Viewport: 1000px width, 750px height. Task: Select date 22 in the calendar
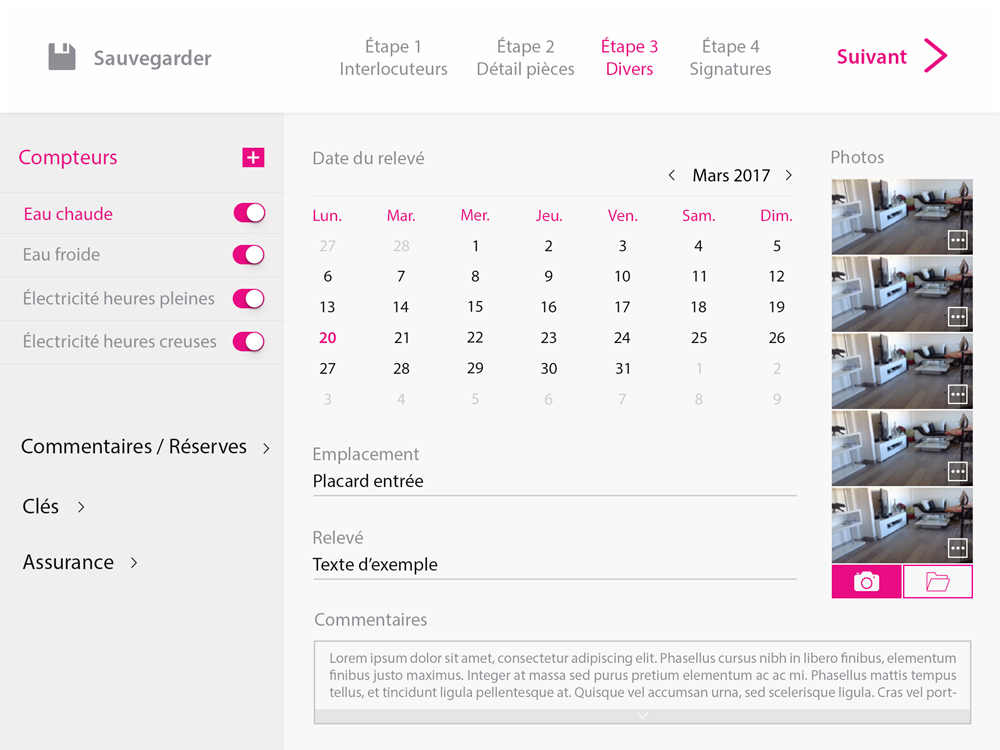click(475, 337)
